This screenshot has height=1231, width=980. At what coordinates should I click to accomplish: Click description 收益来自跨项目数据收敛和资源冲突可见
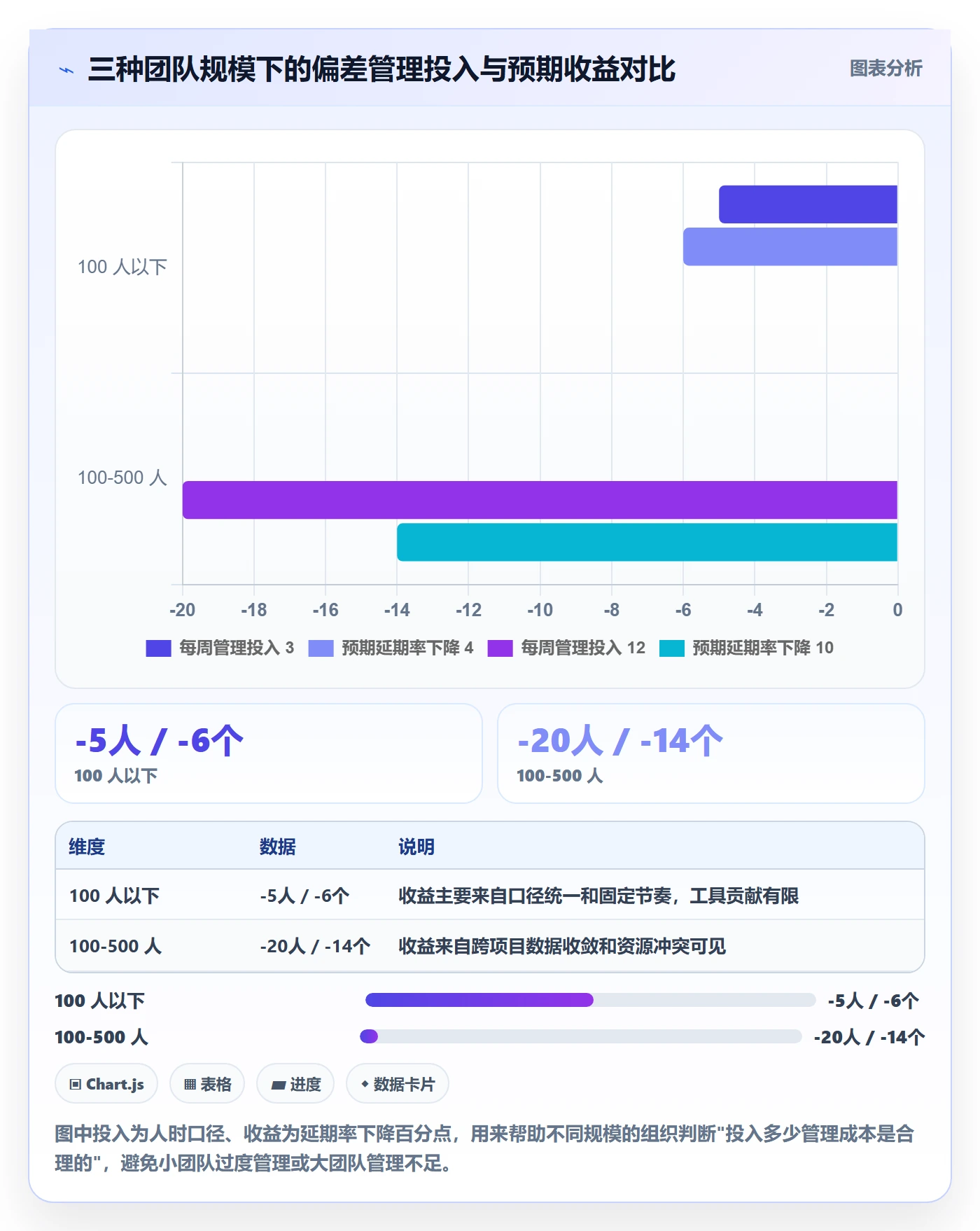click(x=562, y=946)
